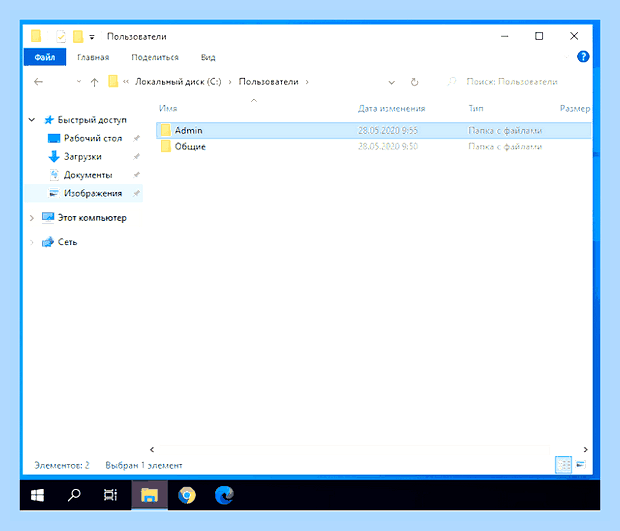Click the Admin date 28.05.2020 9:55
The image size is (620, 531).
click(388, 130)
